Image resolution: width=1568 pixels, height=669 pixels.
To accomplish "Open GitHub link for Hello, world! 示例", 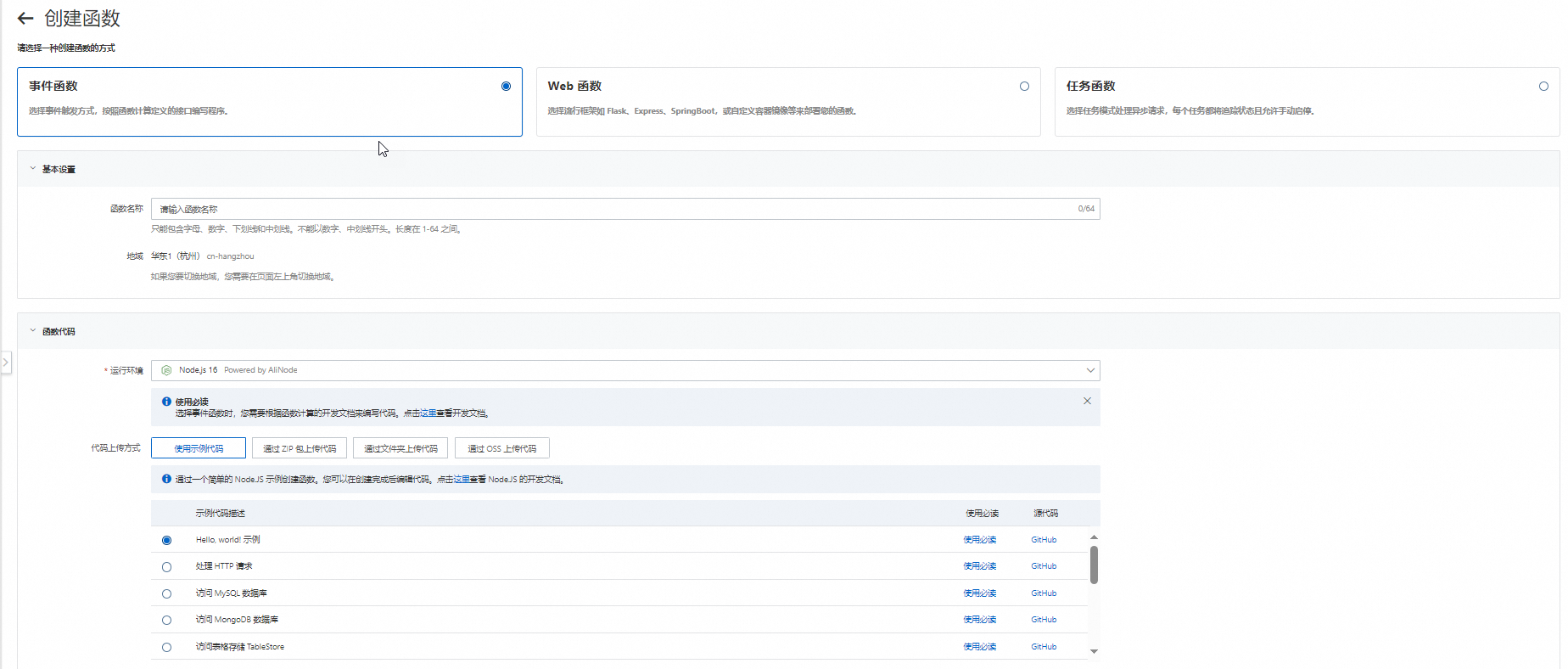I will click(1044, 540).
